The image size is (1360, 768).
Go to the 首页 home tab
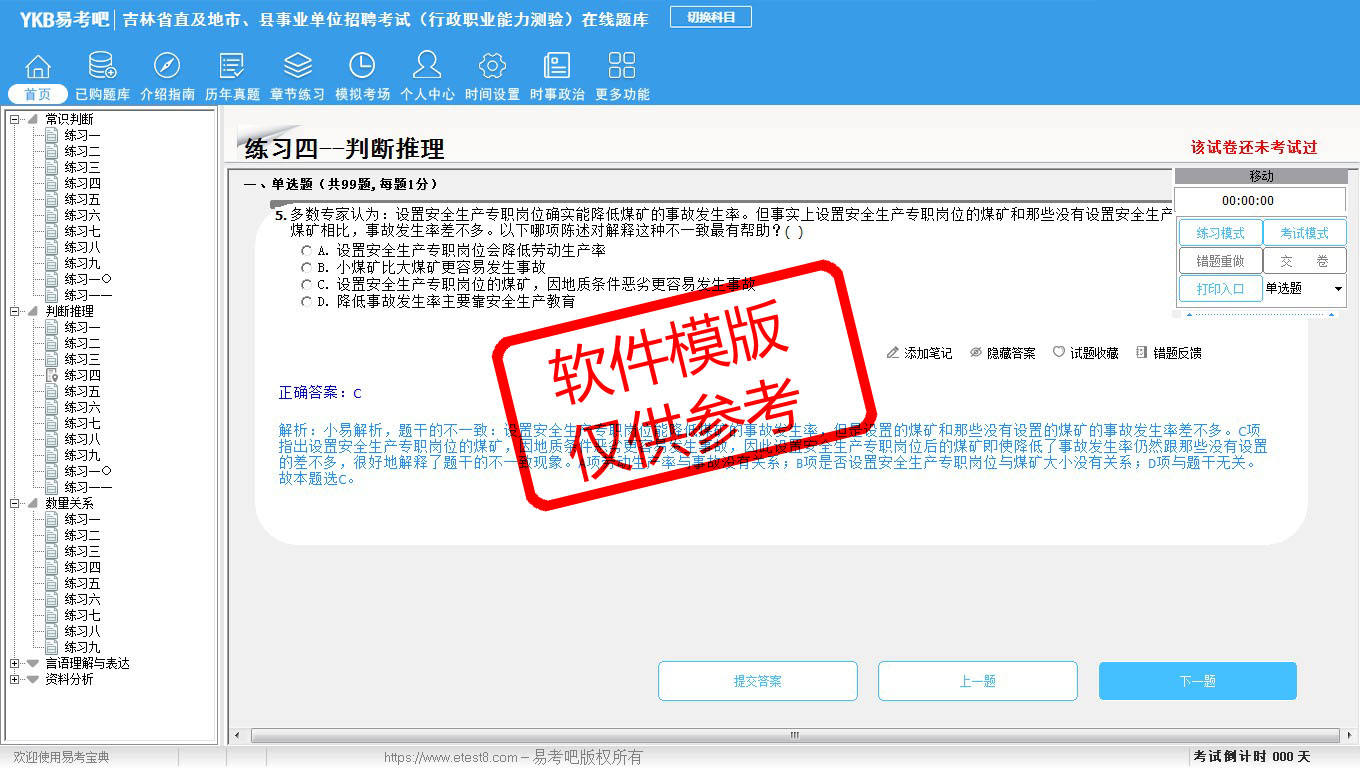coord(38,94)
